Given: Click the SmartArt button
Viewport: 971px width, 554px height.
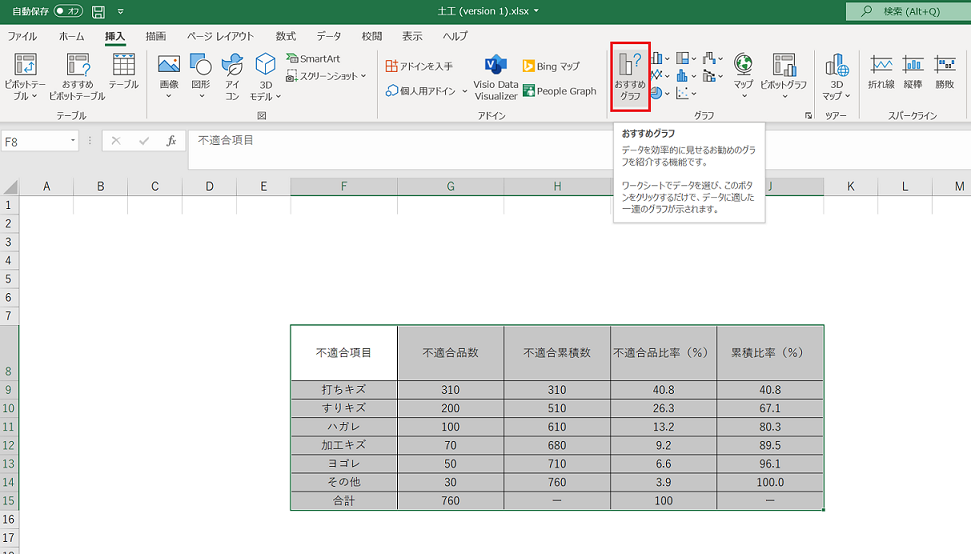Looking at the screenshot, I should 313,59.
